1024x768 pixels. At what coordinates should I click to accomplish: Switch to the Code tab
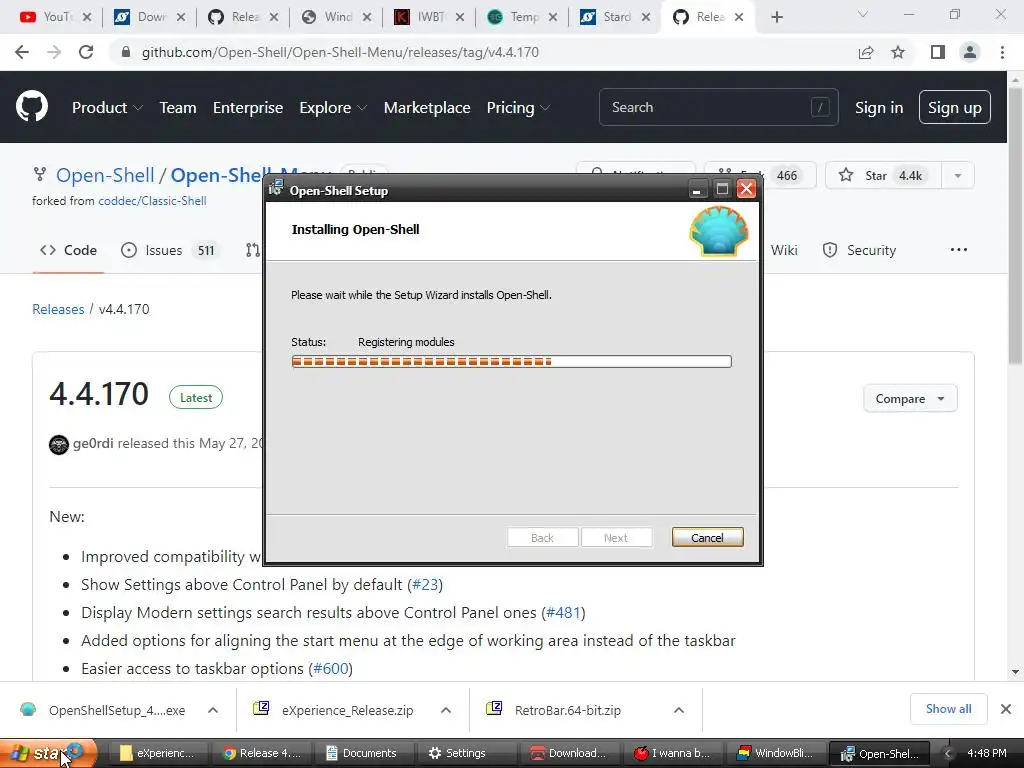point(68,250)
